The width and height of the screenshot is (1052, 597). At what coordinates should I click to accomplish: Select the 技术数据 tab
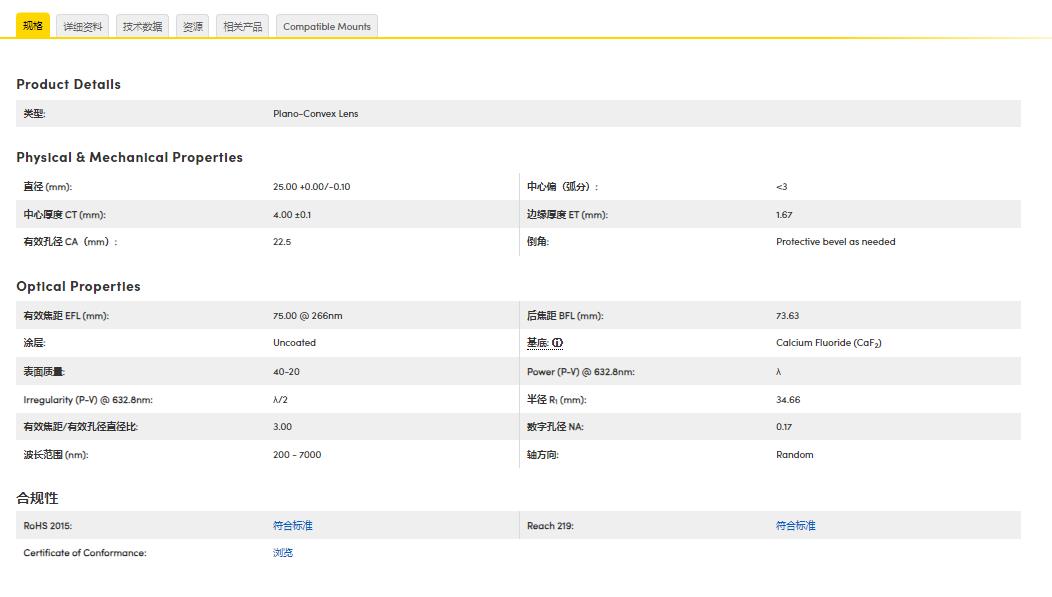(142, 27)
